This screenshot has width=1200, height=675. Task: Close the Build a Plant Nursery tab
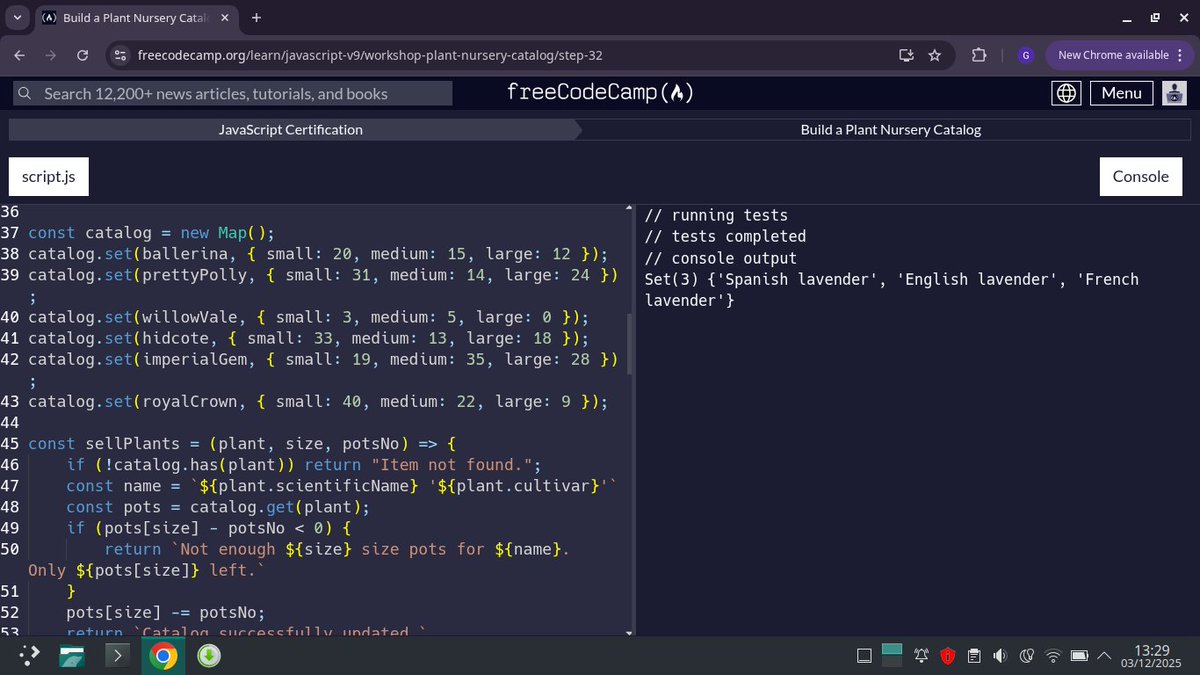pos(224,18)
